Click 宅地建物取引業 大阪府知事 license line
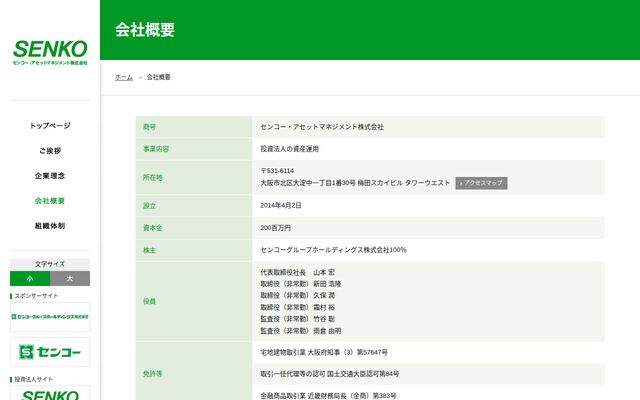Screen dimensions: 640x400 [324, 352]
